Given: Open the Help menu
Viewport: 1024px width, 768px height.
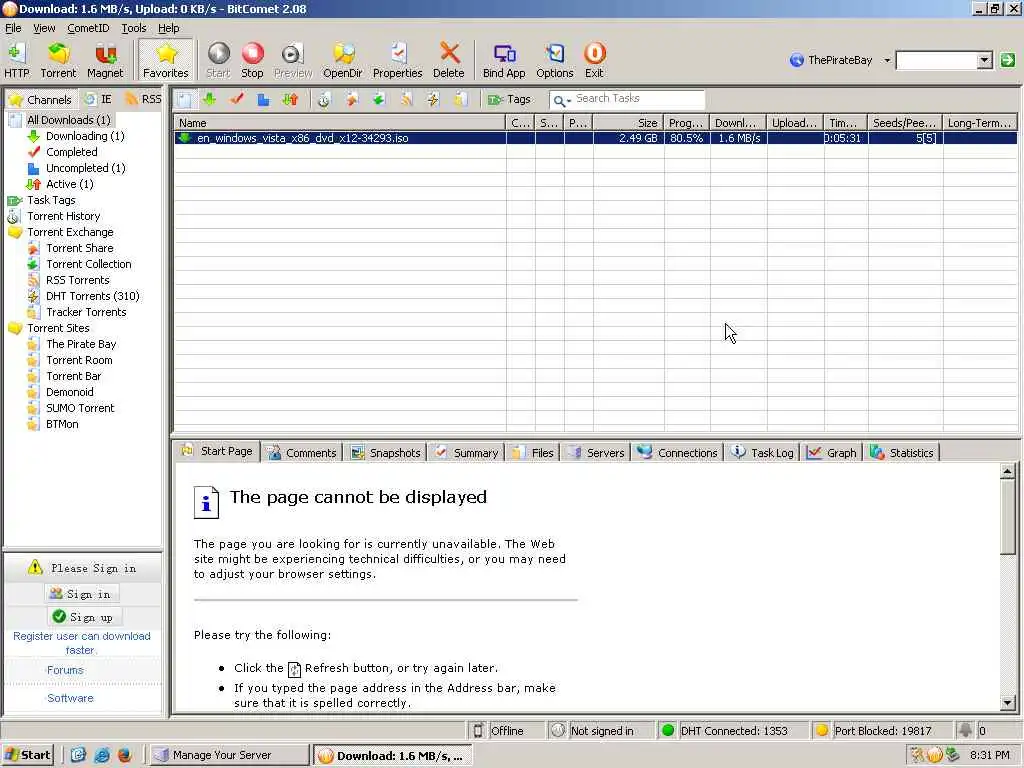Looking at the screenshot, I should [x=168, y=28].
